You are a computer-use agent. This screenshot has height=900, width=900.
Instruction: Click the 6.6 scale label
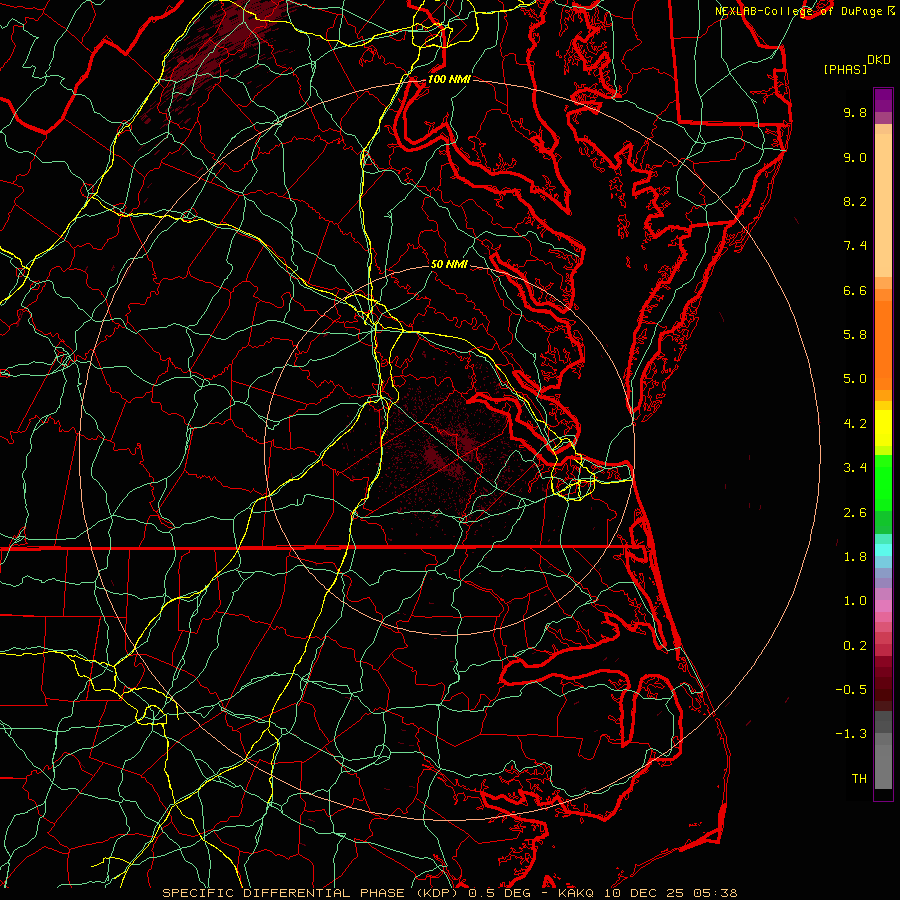click(855, 290)
